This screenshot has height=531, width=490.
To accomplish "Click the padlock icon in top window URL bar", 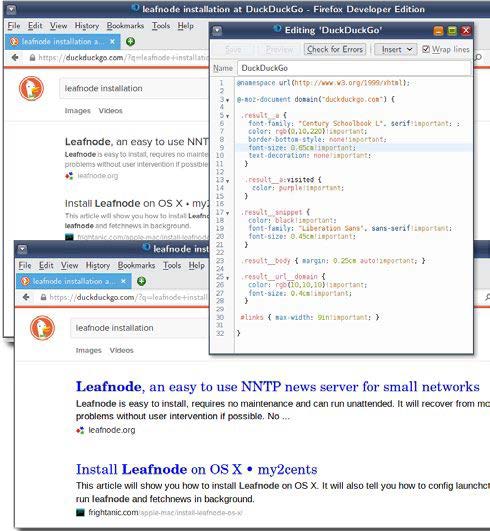I will (x=32, y=58).
